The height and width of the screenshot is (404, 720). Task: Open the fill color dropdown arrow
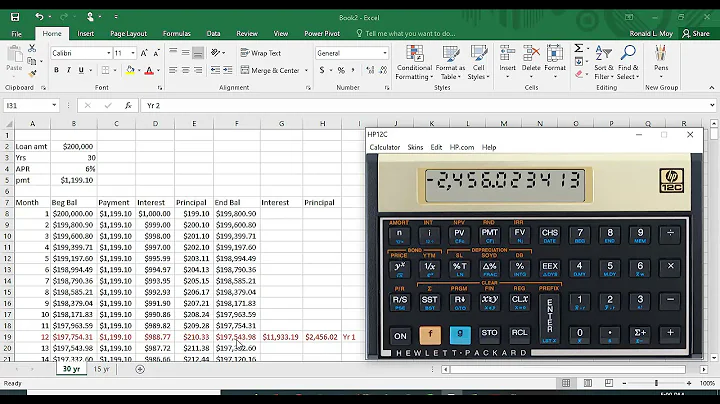pos(139,71)
